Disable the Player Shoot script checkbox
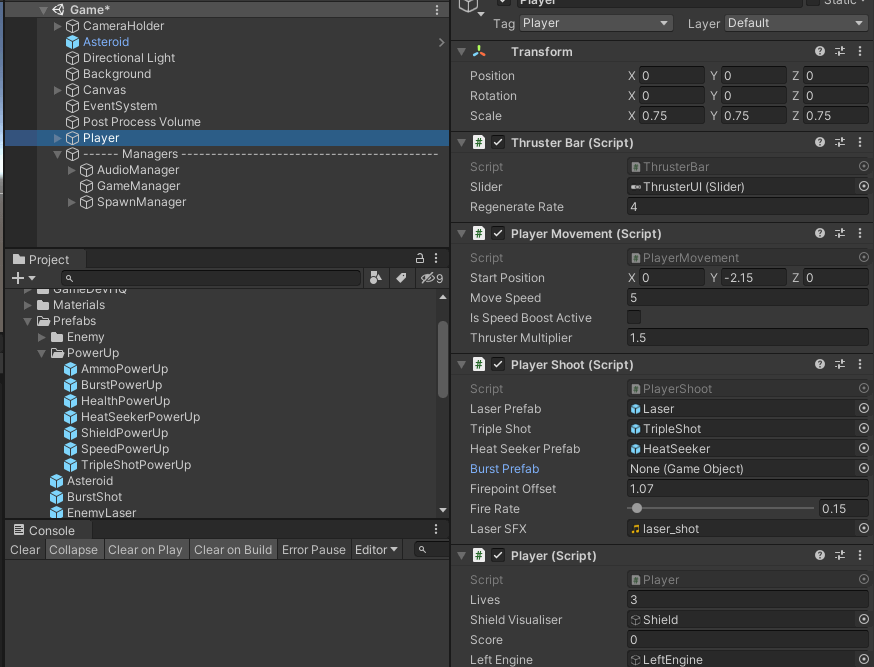Screen dimensions: 874x667 click(x=498, y=364)
